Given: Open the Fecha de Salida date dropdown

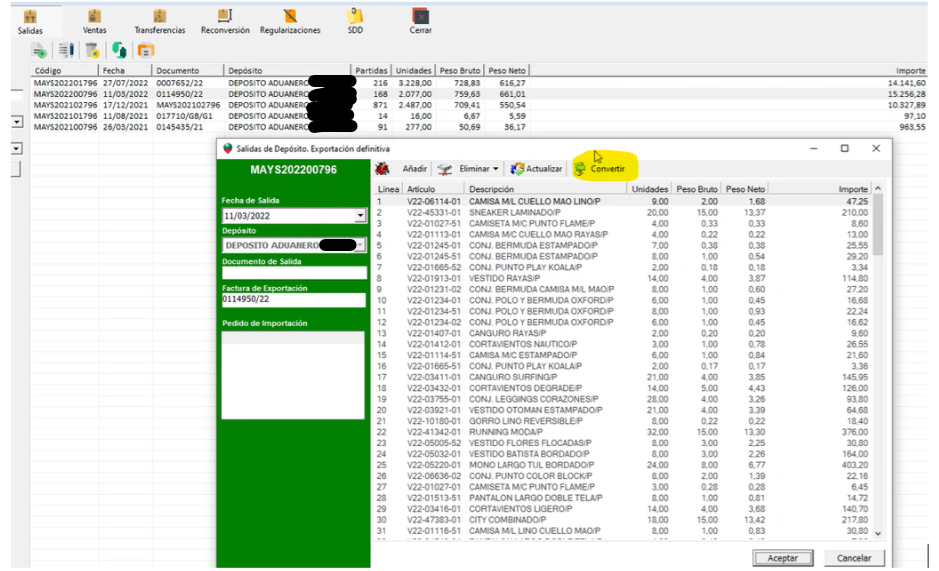Looking at the screenshot, I should tap(360, 216).
